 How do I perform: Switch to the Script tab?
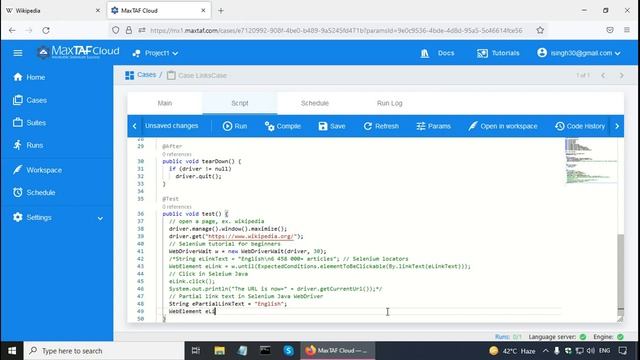tap(240, 103)
